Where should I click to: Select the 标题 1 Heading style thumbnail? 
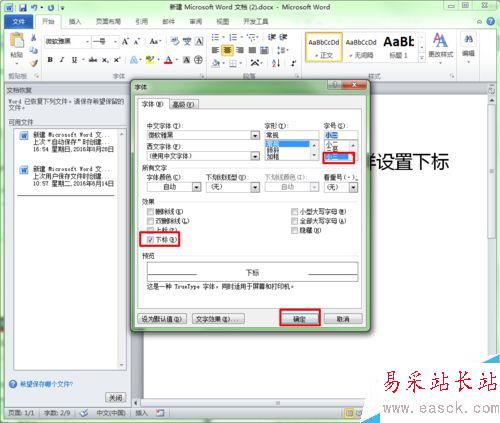pos(399,47)
